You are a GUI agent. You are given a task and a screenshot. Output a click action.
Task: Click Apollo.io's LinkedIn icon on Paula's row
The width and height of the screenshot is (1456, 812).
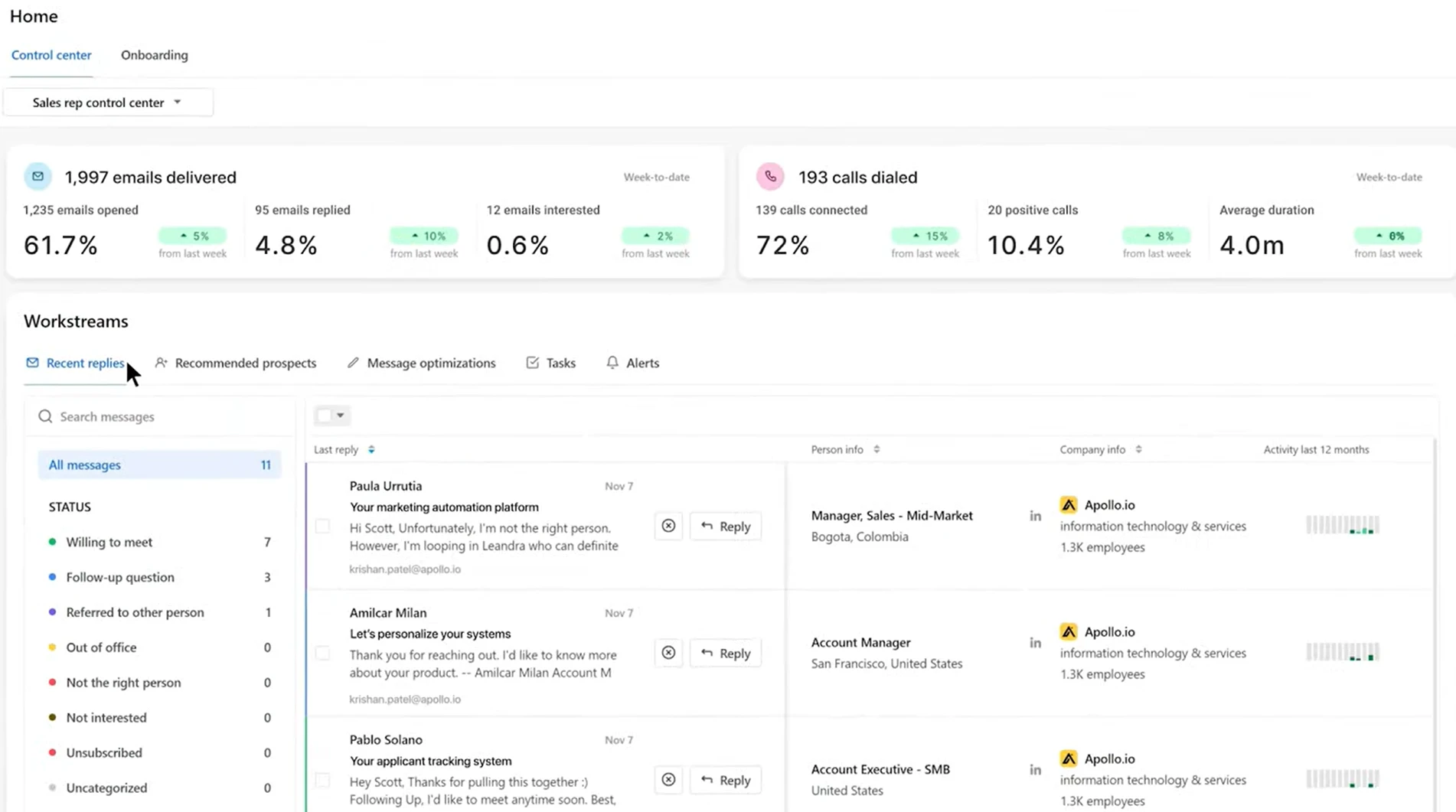[x=1035, y=516]
